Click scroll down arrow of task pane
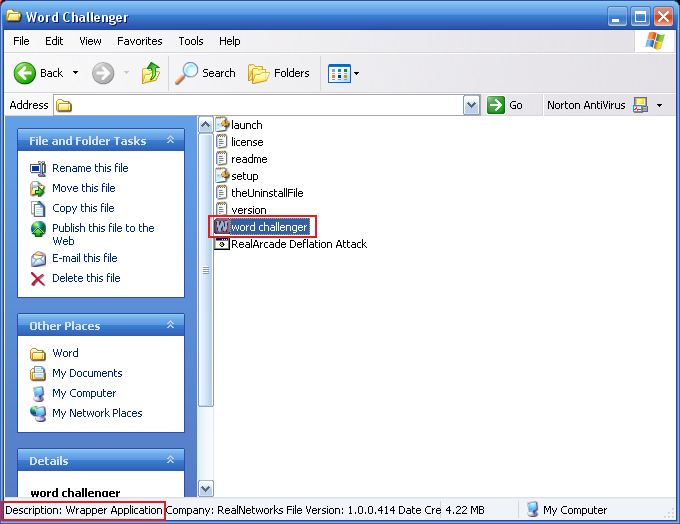Viewport: 680px width, 524px height. (206, 489)
